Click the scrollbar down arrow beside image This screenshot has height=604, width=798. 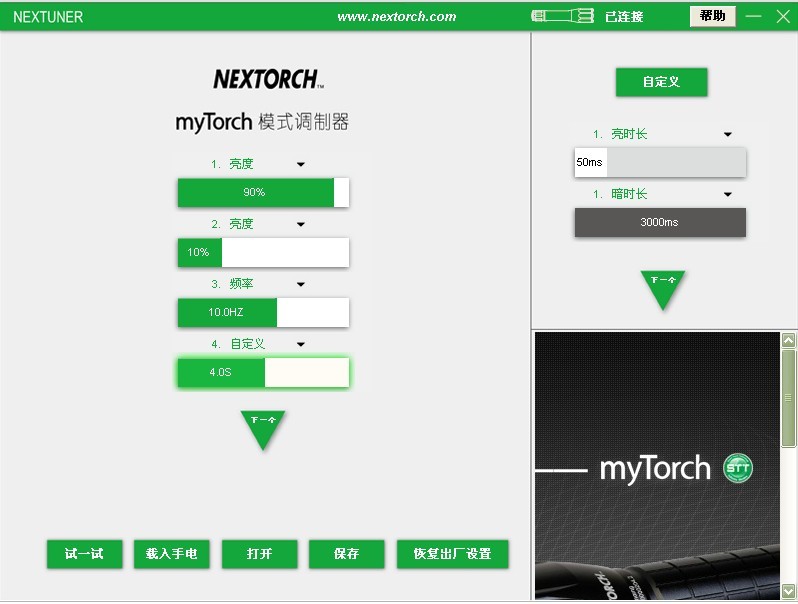click(788, 591)
